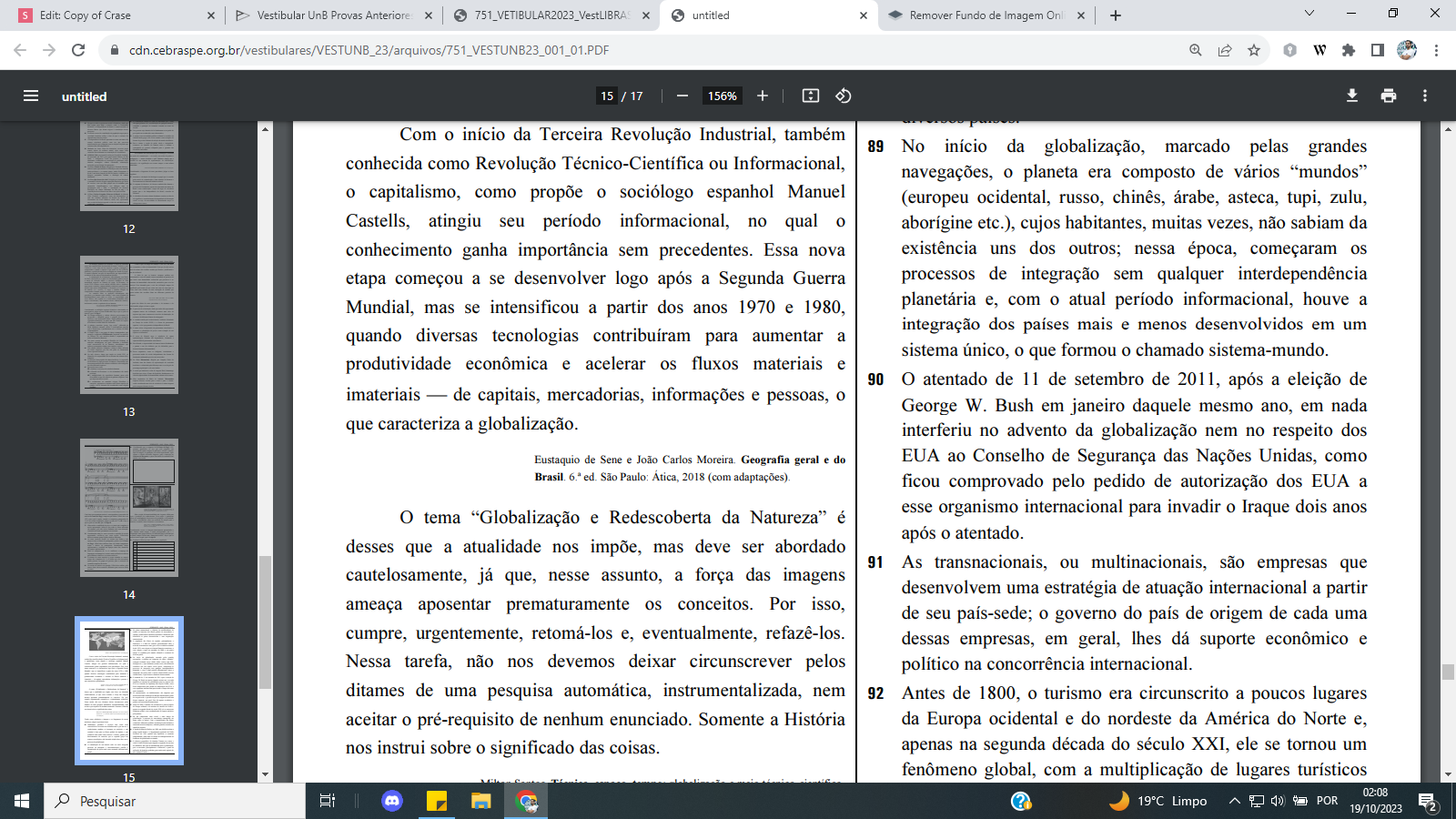
Task: Switch the 'POR' input language indicator
Action: (x=1327, y=801)
